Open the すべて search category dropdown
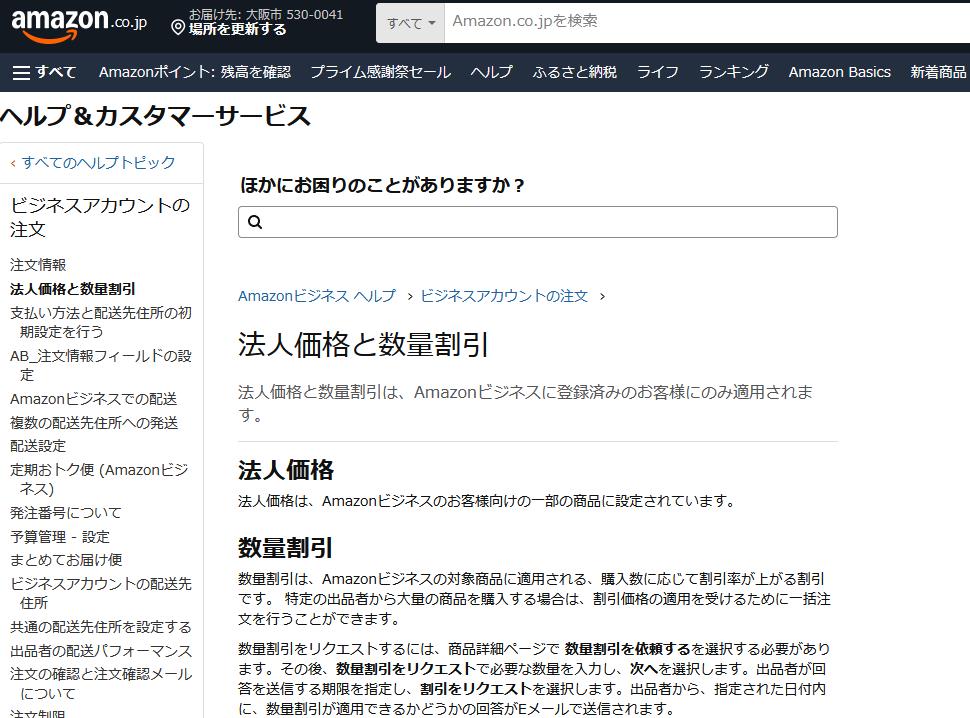Viewport: 970px width, 718px height. click(410, 22)
